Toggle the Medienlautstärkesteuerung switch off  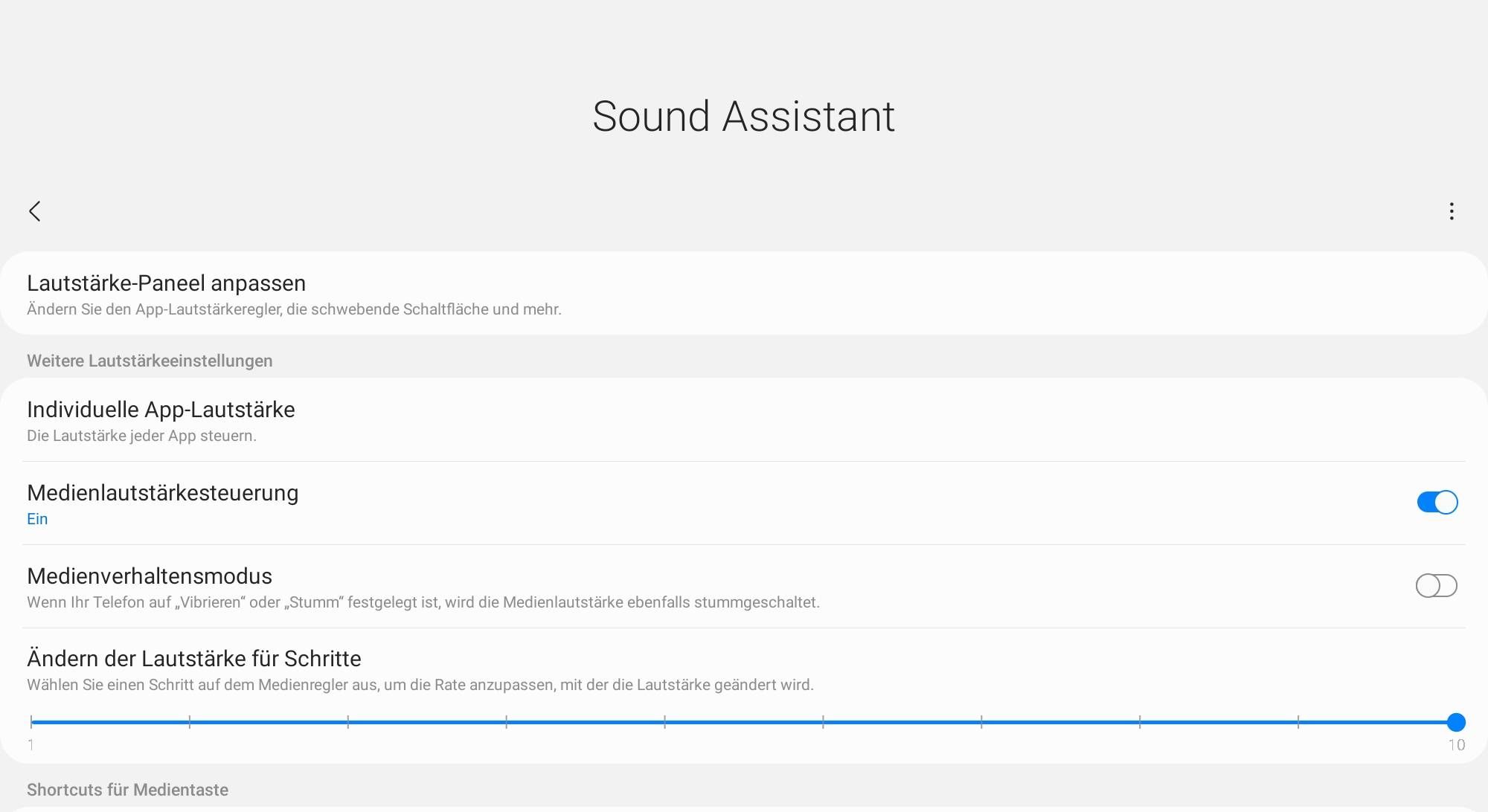[x=1437, y=503]
